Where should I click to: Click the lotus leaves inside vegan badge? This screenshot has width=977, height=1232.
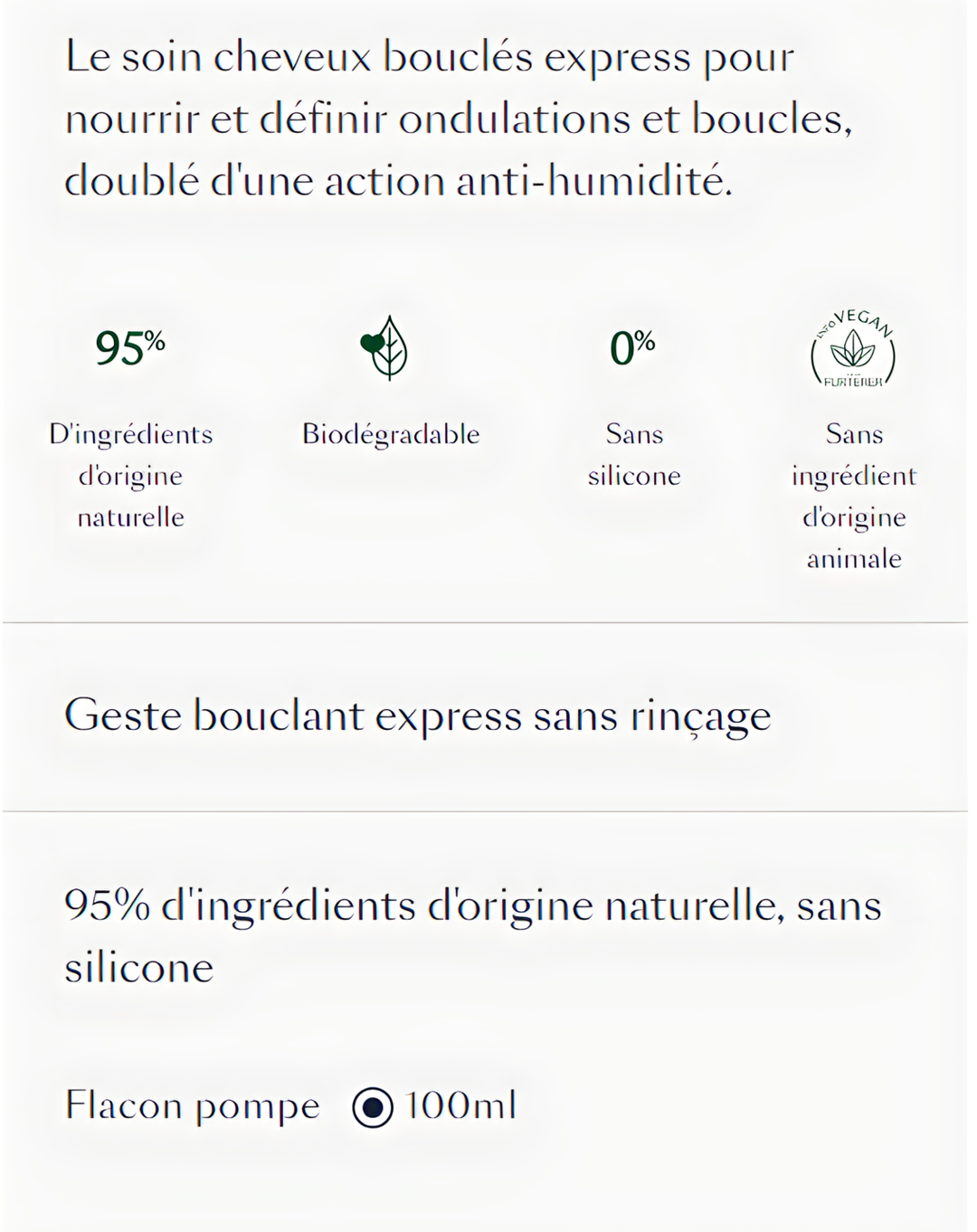click(853, 349)
